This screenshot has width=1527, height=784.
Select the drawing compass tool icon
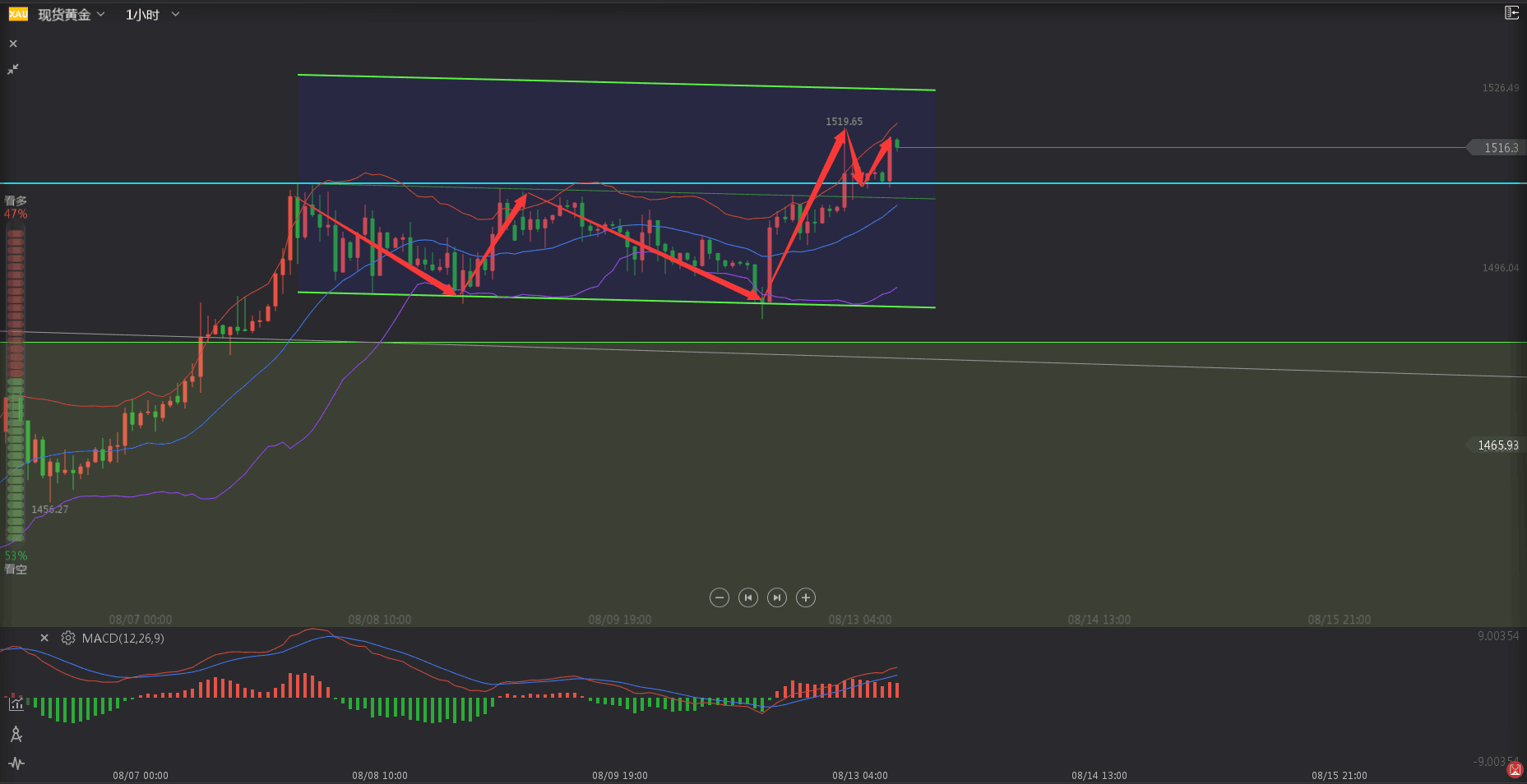pos(16,734)
